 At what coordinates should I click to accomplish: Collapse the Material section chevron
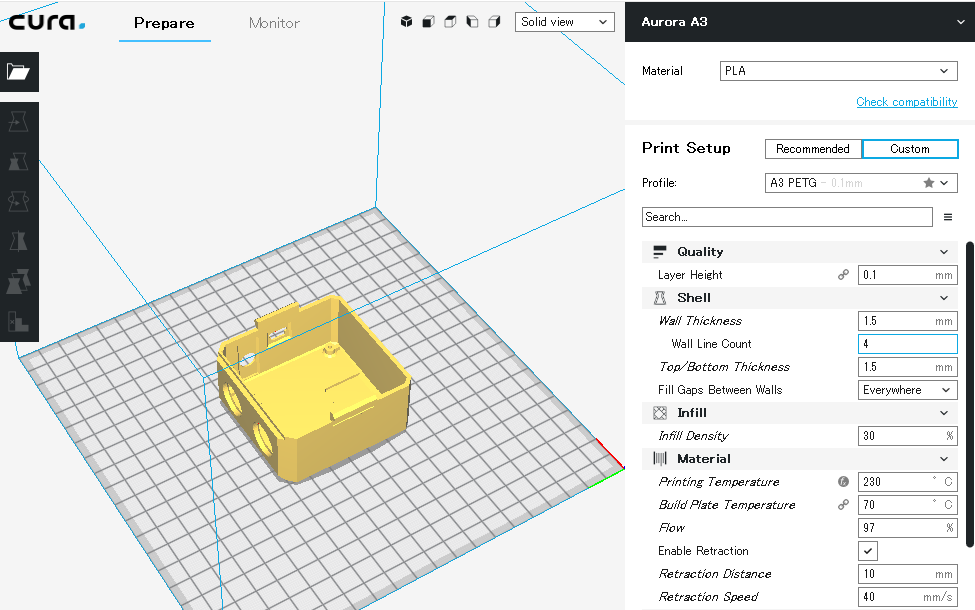[x=944, y=459]
